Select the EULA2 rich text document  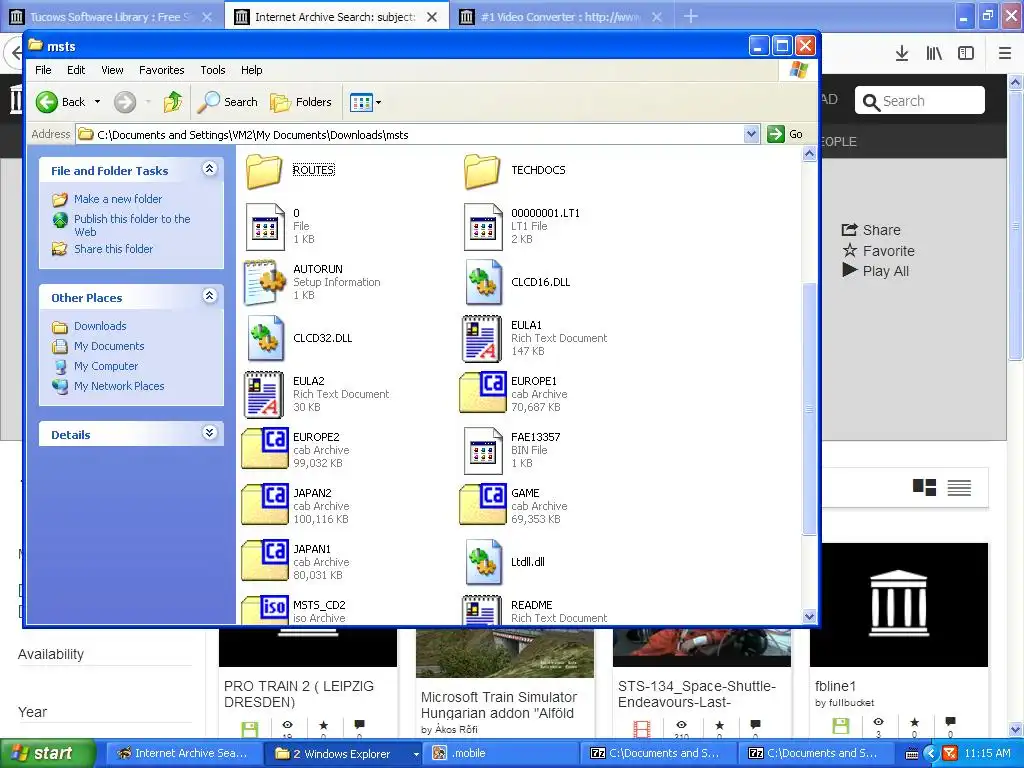264,394
